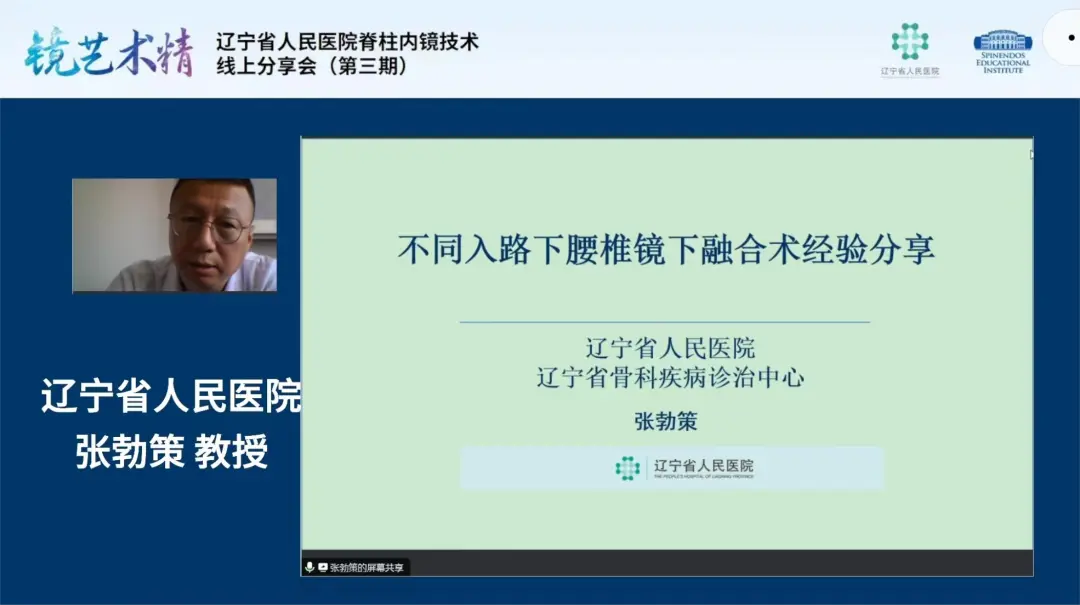
Task: Click the 张勃策的屏幕共享 label text
Action: coord(367,567)
